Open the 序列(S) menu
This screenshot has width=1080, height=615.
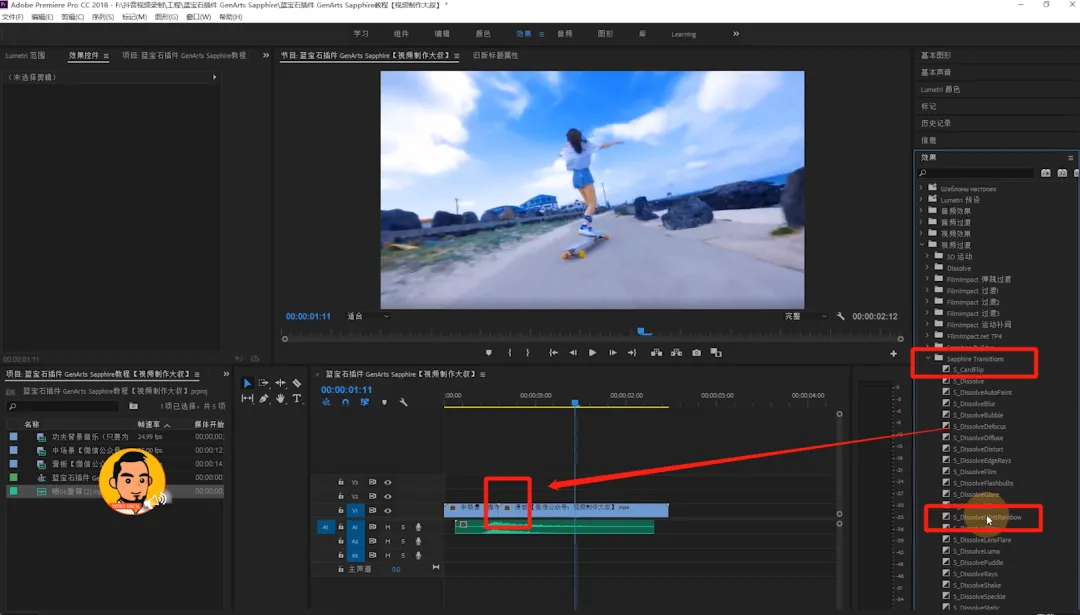click(x=102, y=17)
